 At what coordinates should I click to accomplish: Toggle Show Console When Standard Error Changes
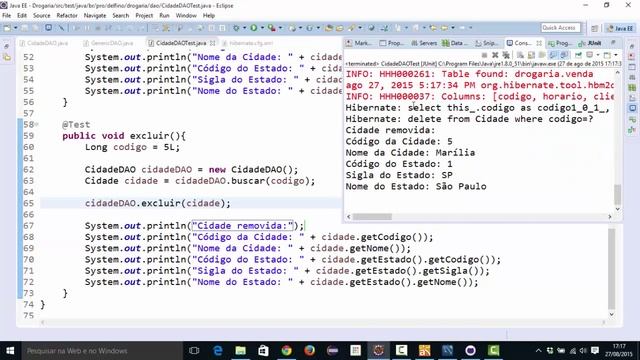(564, 55)
